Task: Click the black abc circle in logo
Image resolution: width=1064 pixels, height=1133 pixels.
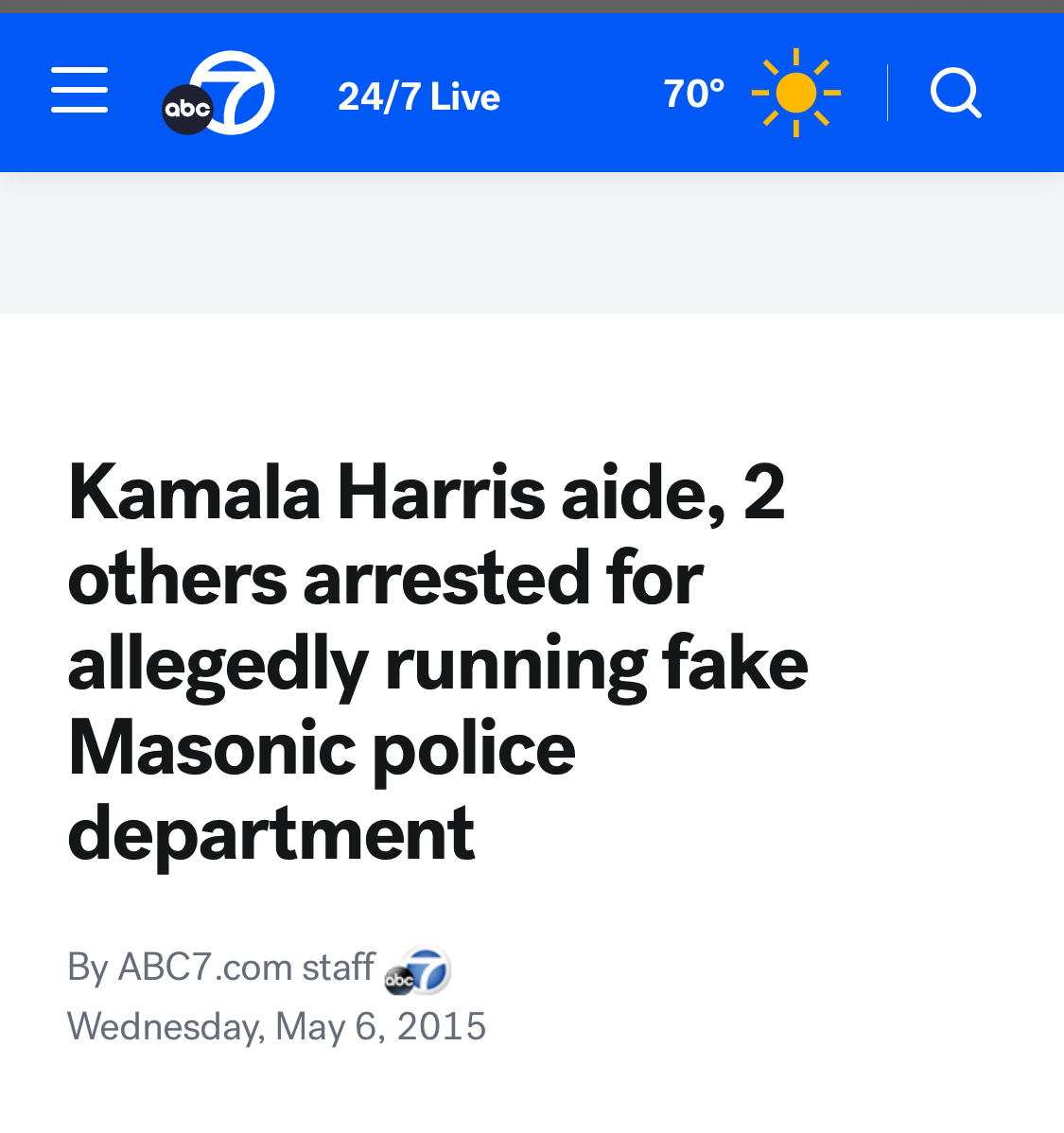Action: click(x=187, y=109)
